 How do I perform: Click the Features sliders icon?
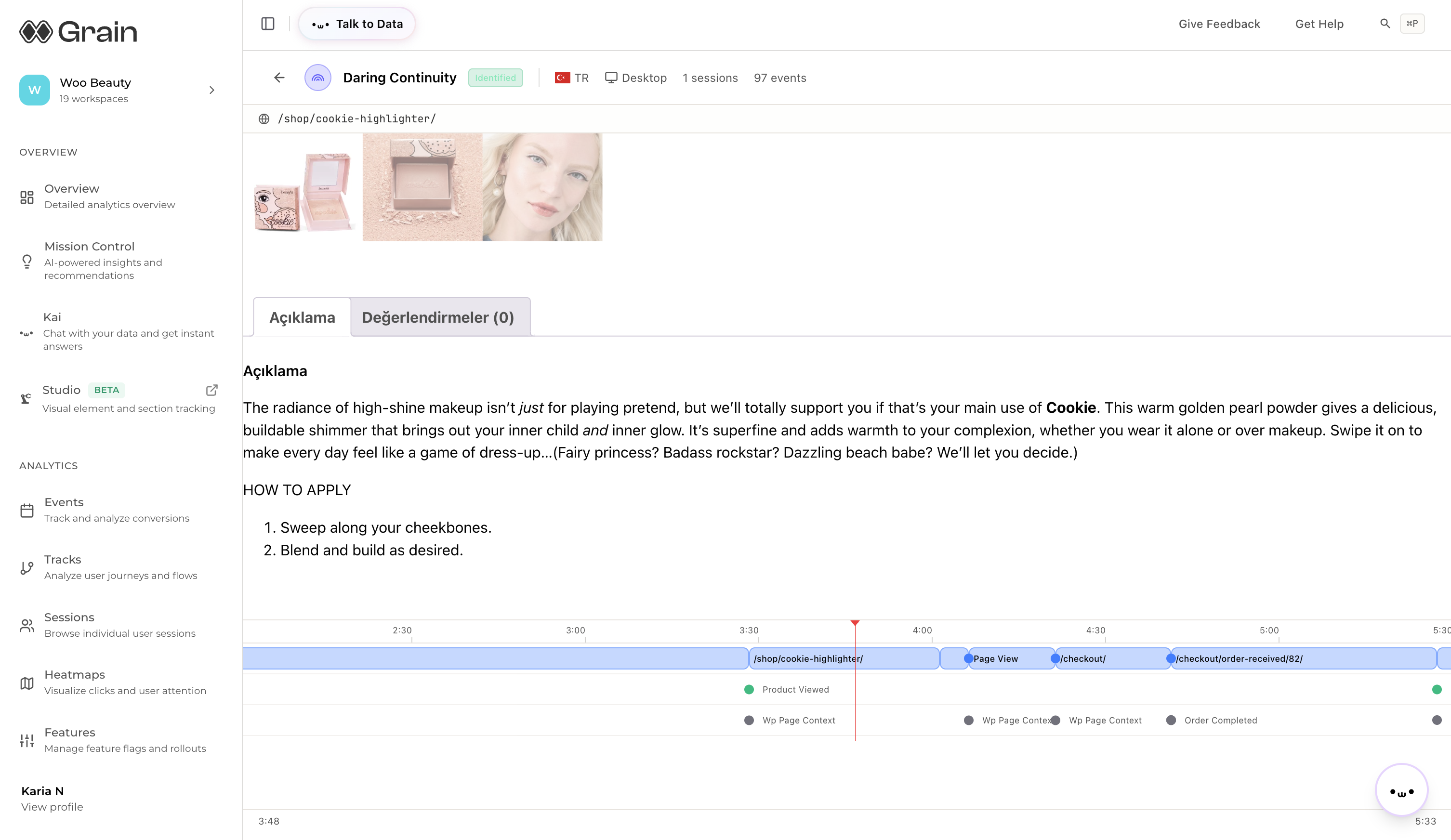[27, 740]
